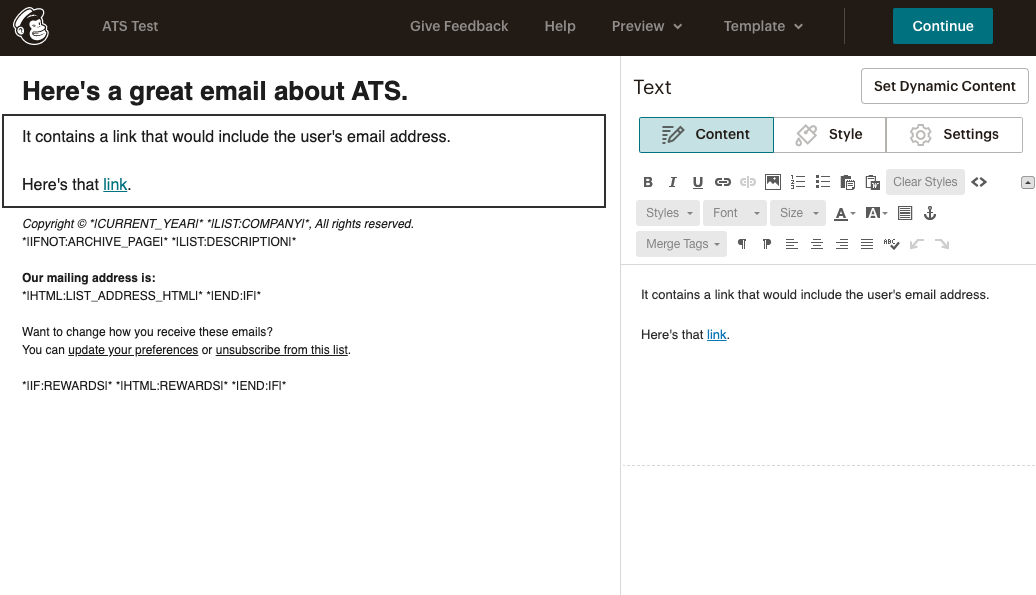1036x595 pixels.
Task: Align text left
Action: click(x=792, y=244)
